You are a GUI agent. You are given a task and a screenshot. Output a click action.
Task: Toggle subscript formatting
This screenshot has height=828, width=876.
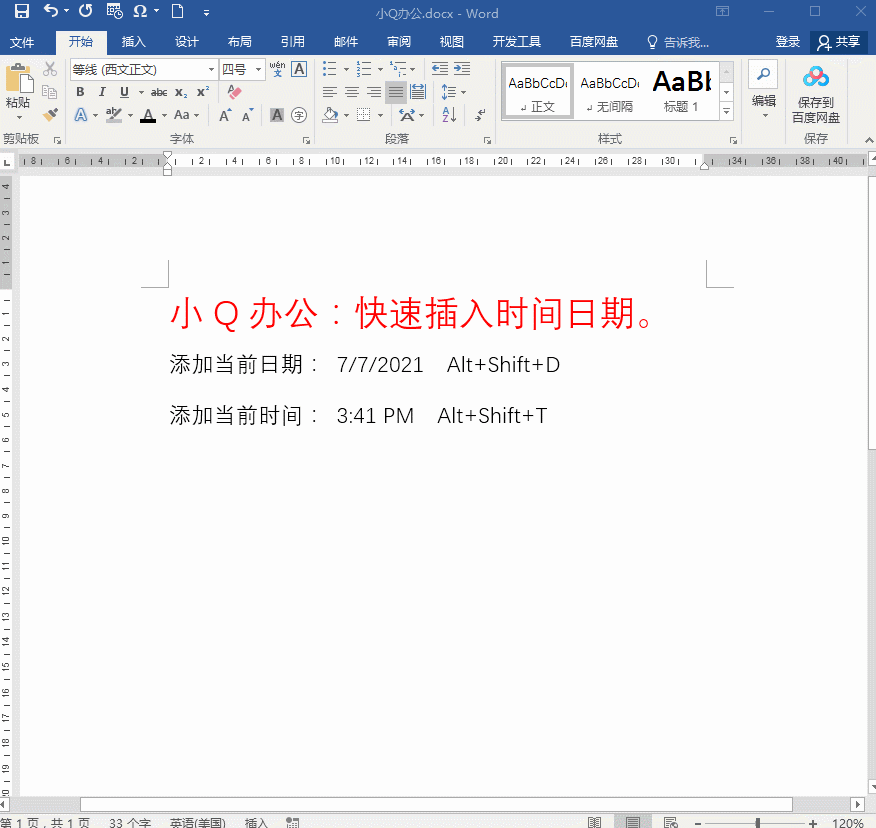[x=181, y=92]
